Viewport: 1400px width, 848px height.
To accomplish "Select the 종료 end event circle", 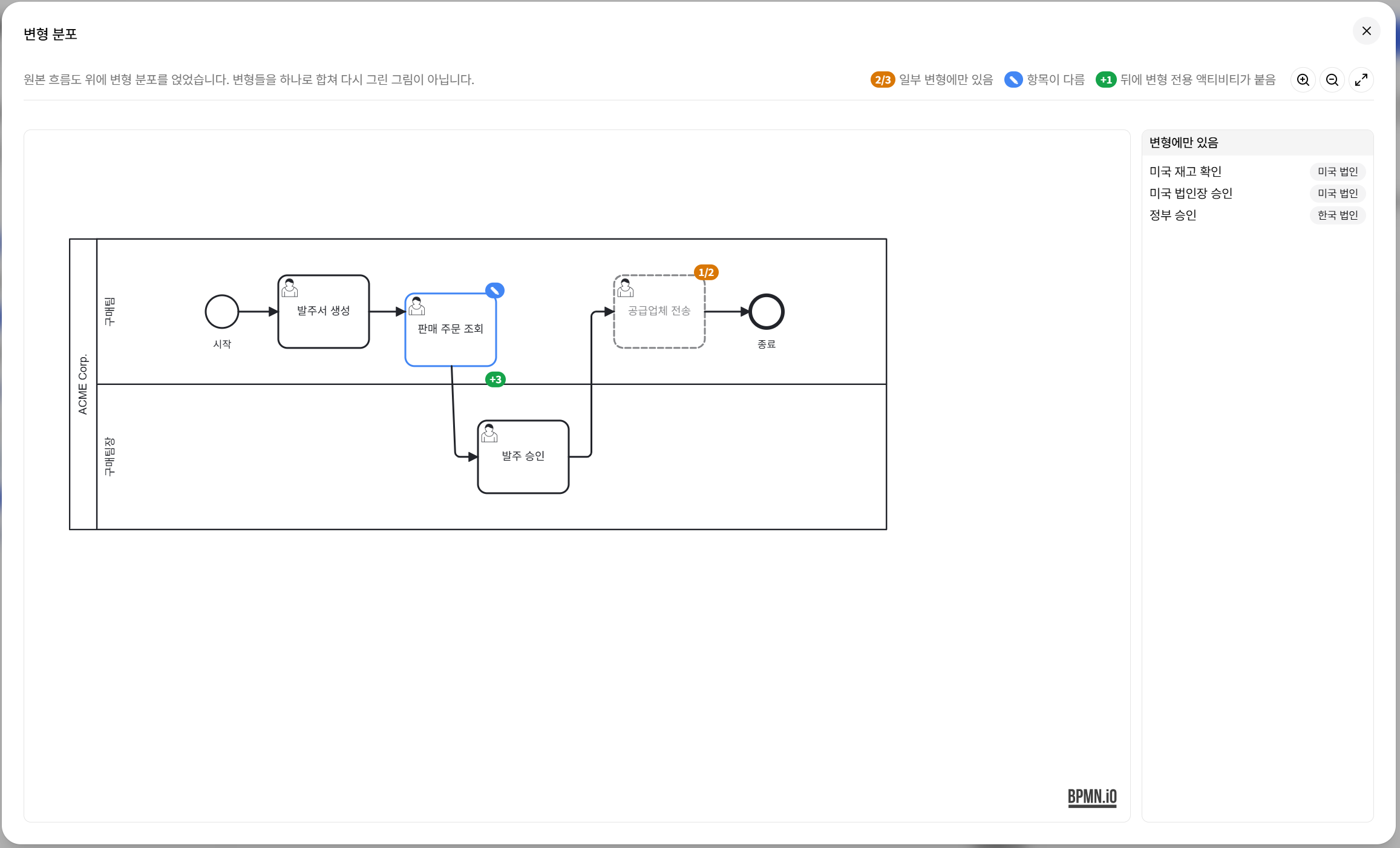I will (x=767, y=312).
